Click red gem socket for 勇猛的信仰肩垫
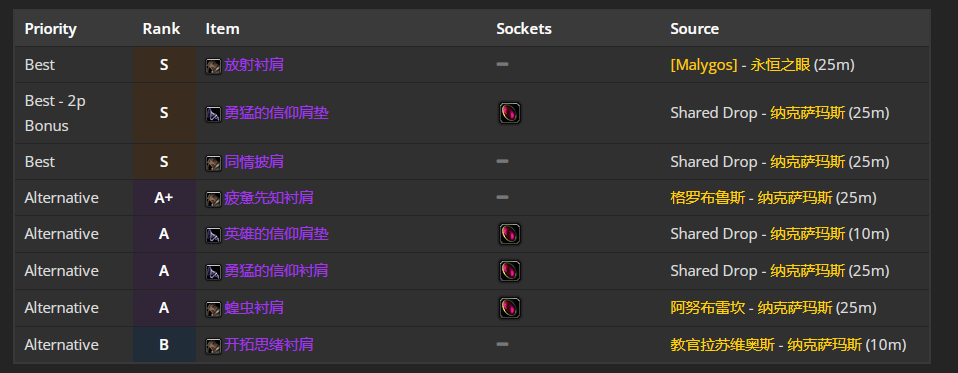 point(510,113)
